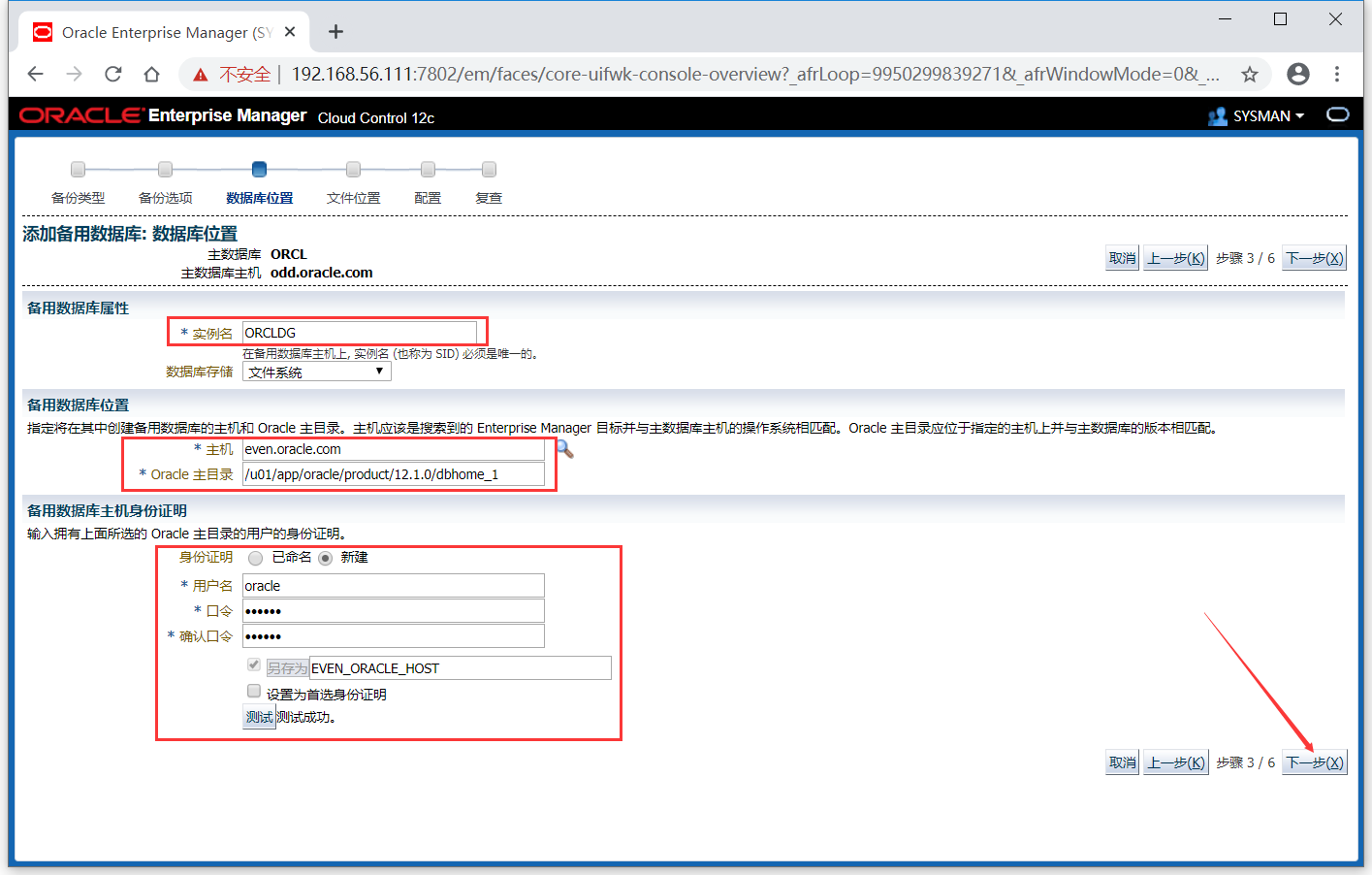Screen dimensions: 1372x875
Task: Click the accessibility oval icon beside SYSMAN
Action: [x=1338, y=114]
